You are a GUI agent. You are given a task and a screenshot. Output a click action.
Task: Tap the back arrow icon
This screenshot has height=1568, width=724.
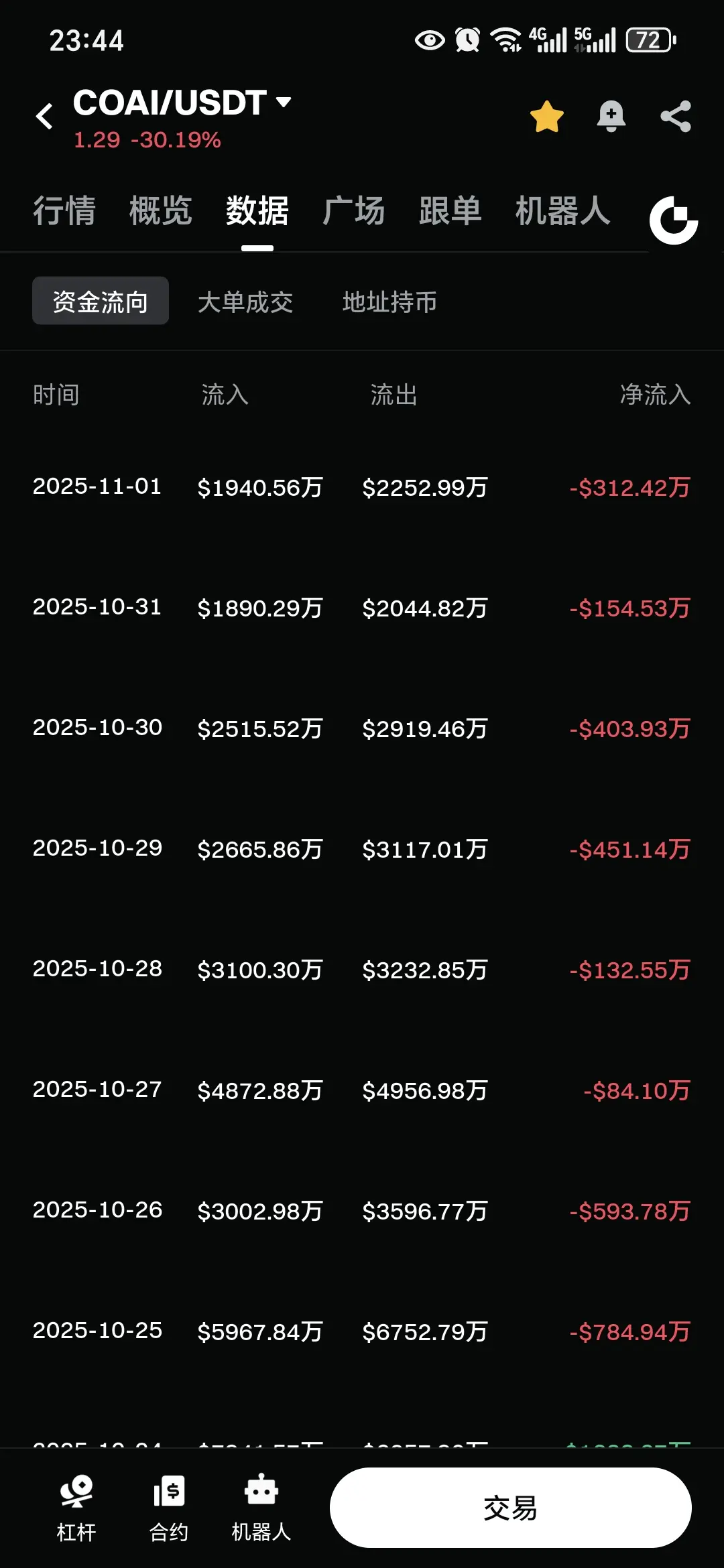[x=44, y=117]
